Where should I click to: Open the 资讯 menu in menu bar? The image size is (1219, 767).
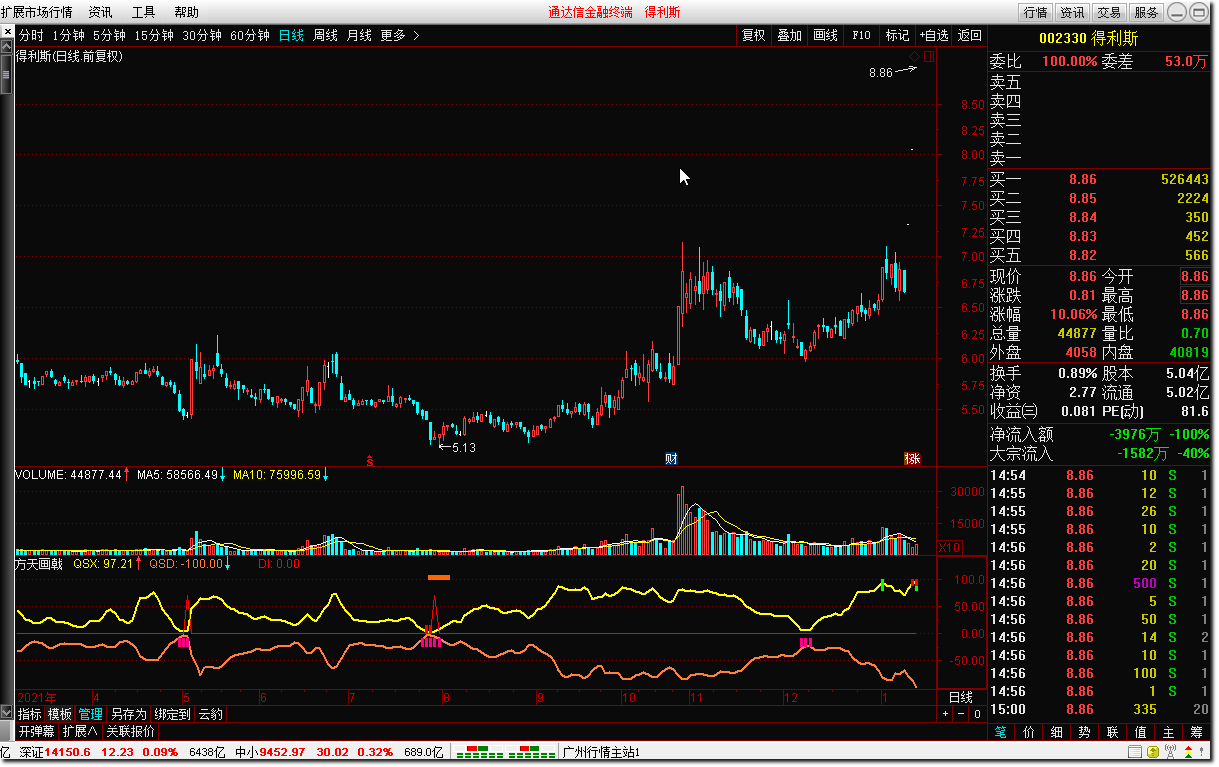click(x=100, y=12)
